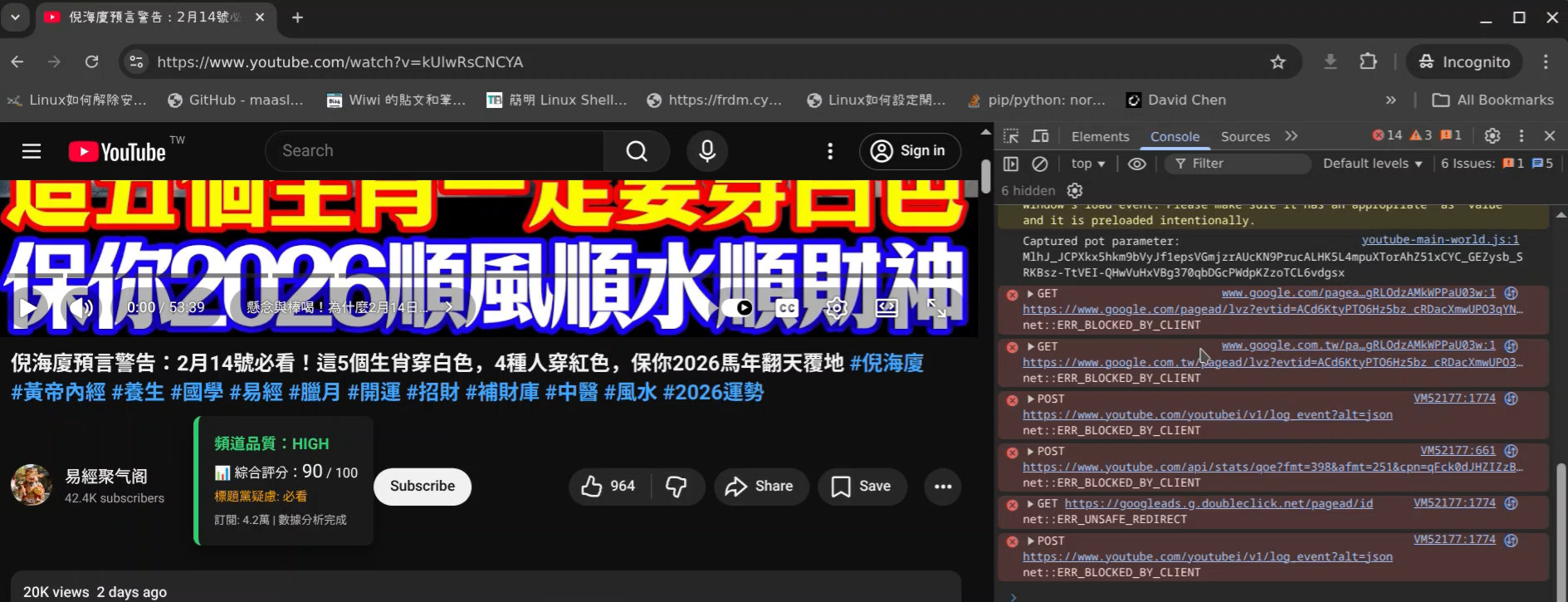This screenshot has width=1568, height=602.
Task: Open Chrome downloads icon
Action: pos(1330,62)
